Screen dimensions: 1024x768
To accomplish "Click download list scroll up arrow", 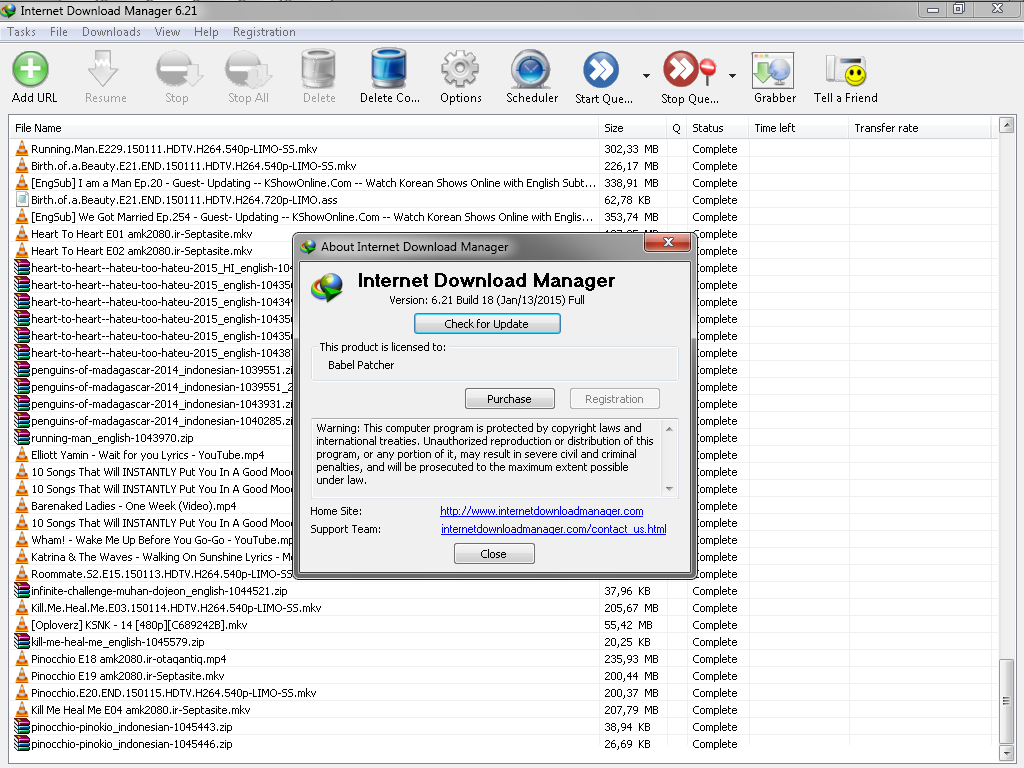I will 1006,125.
